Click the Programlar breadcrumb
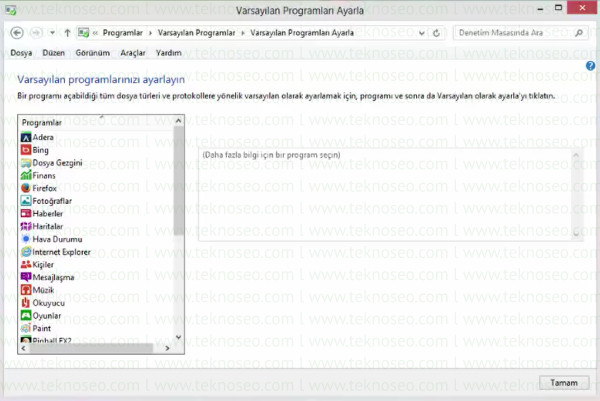This screenshot has height=401, width=600. pyautogui.click(x=122, y=33)
